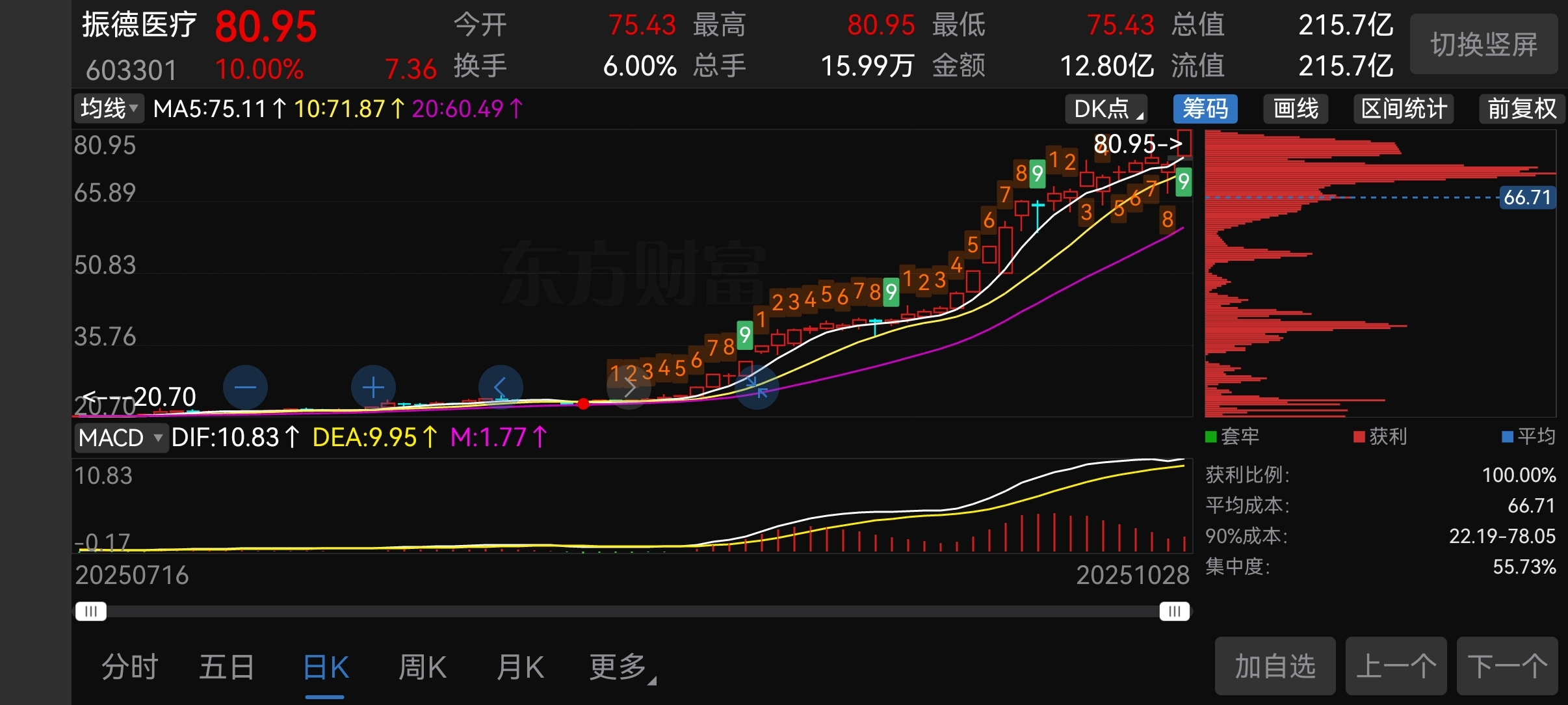Viewport: 1568px width, 705px height.
Task: Switch to the 周K weekly chart tab
Action: click(x=422, y=667)
